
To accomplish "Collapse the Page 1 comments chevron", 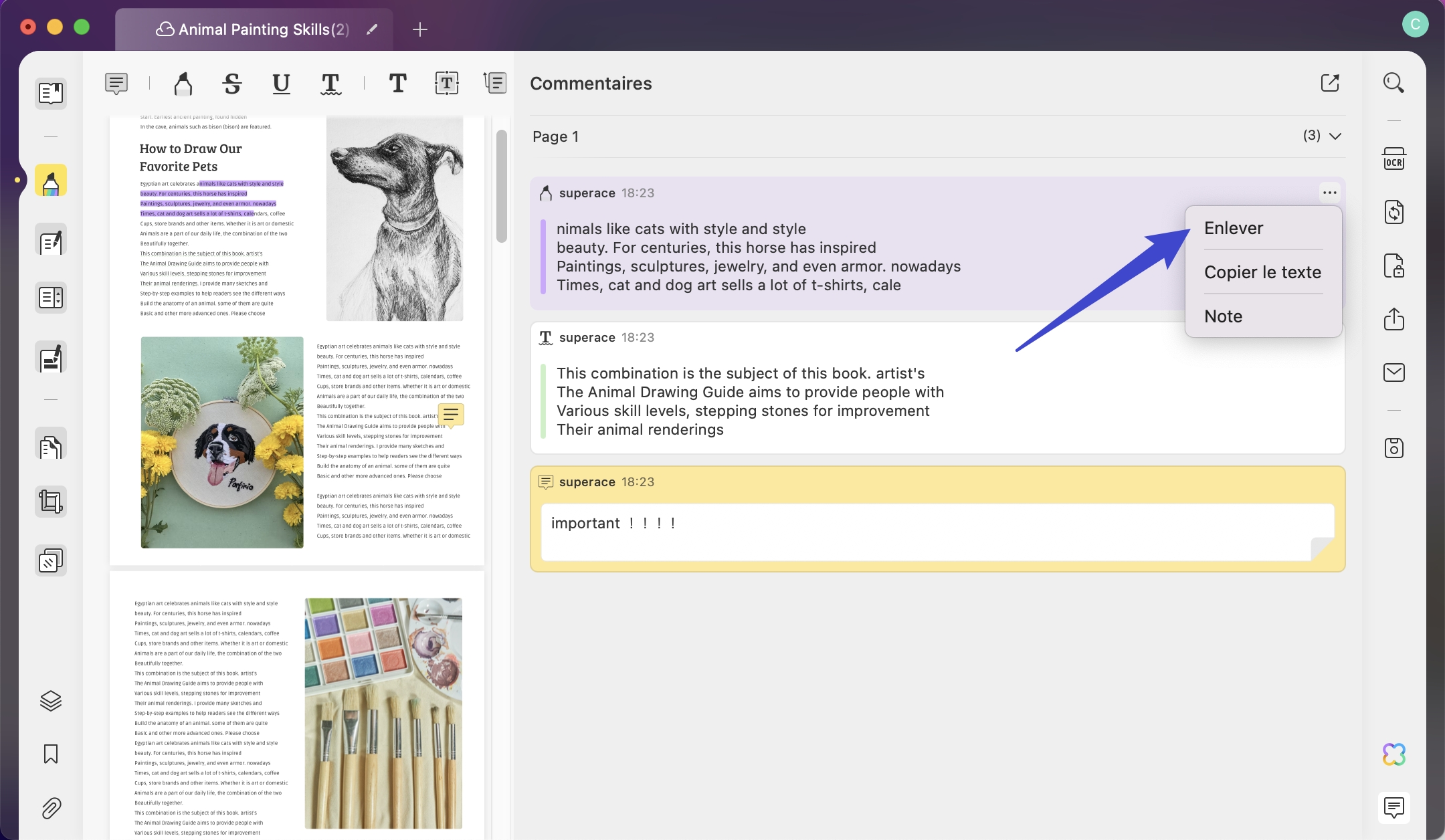I will (x=1335, y=136).
